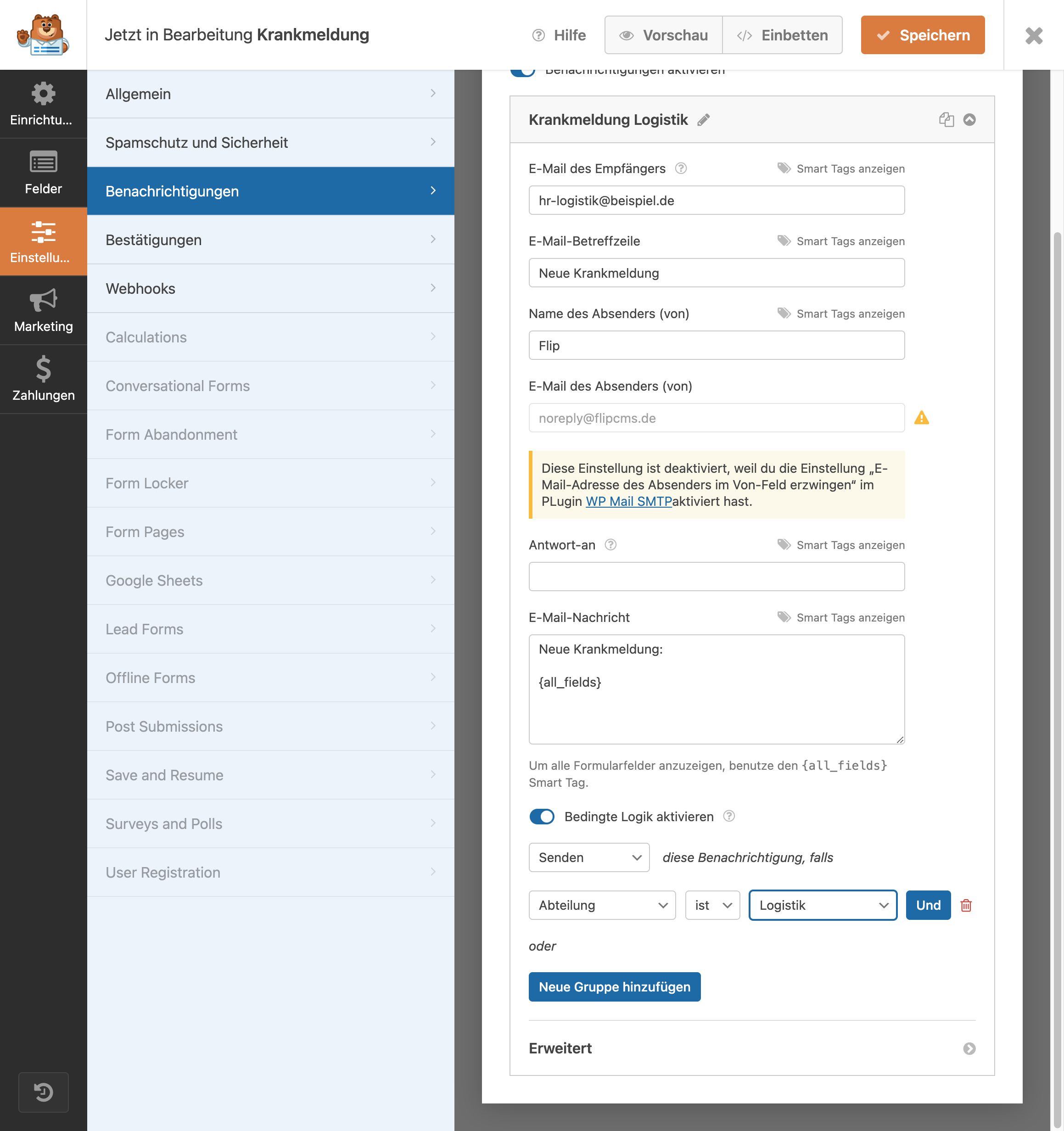The width and height of the screenshot is (1064, 1131).
Task: Open the Logistik value dropdown
Action: click(823, 905)
